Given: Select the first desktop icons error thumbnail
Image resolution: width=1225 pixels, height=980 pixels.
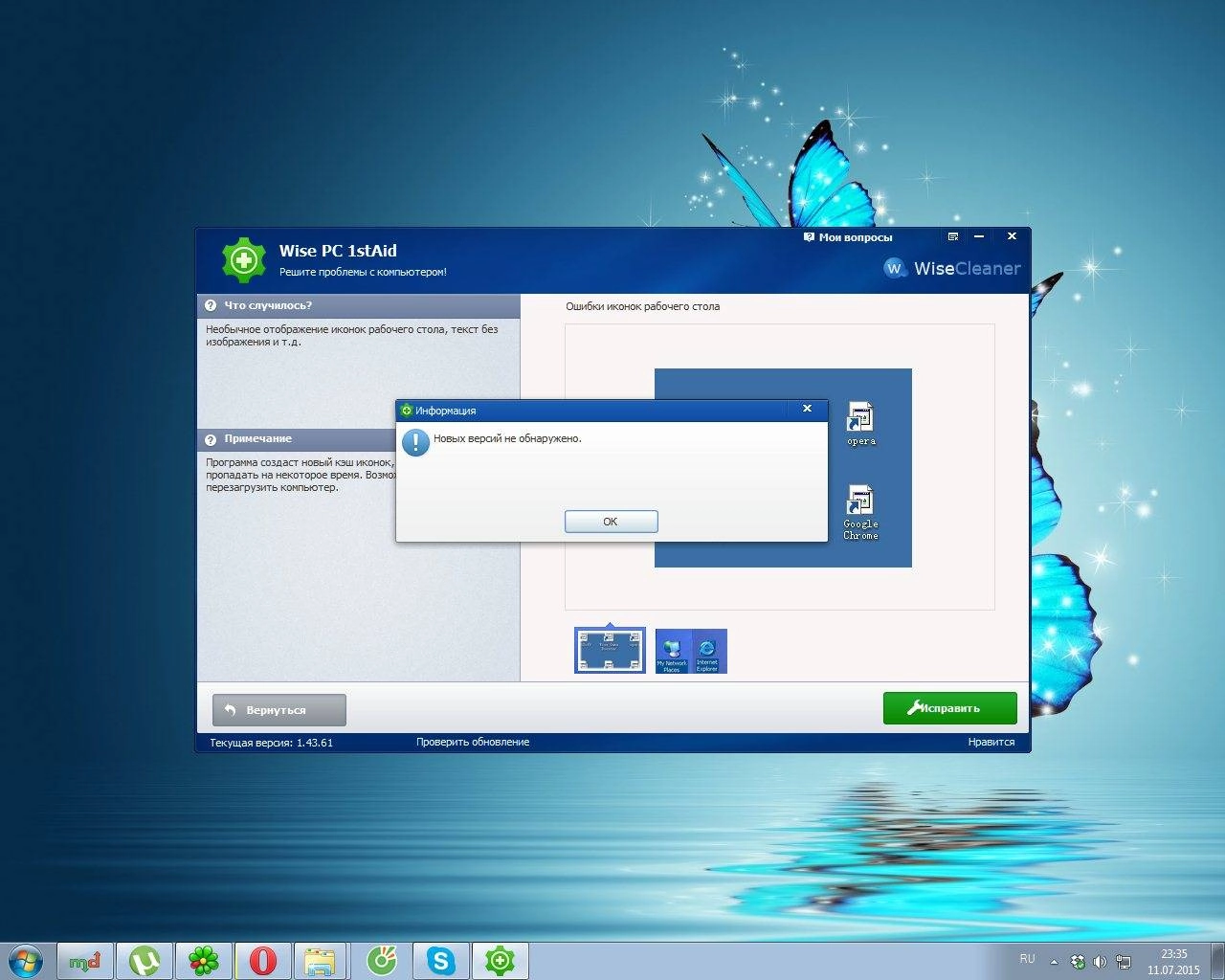Looking at the screenshot, I should click(x=610, y=651).
